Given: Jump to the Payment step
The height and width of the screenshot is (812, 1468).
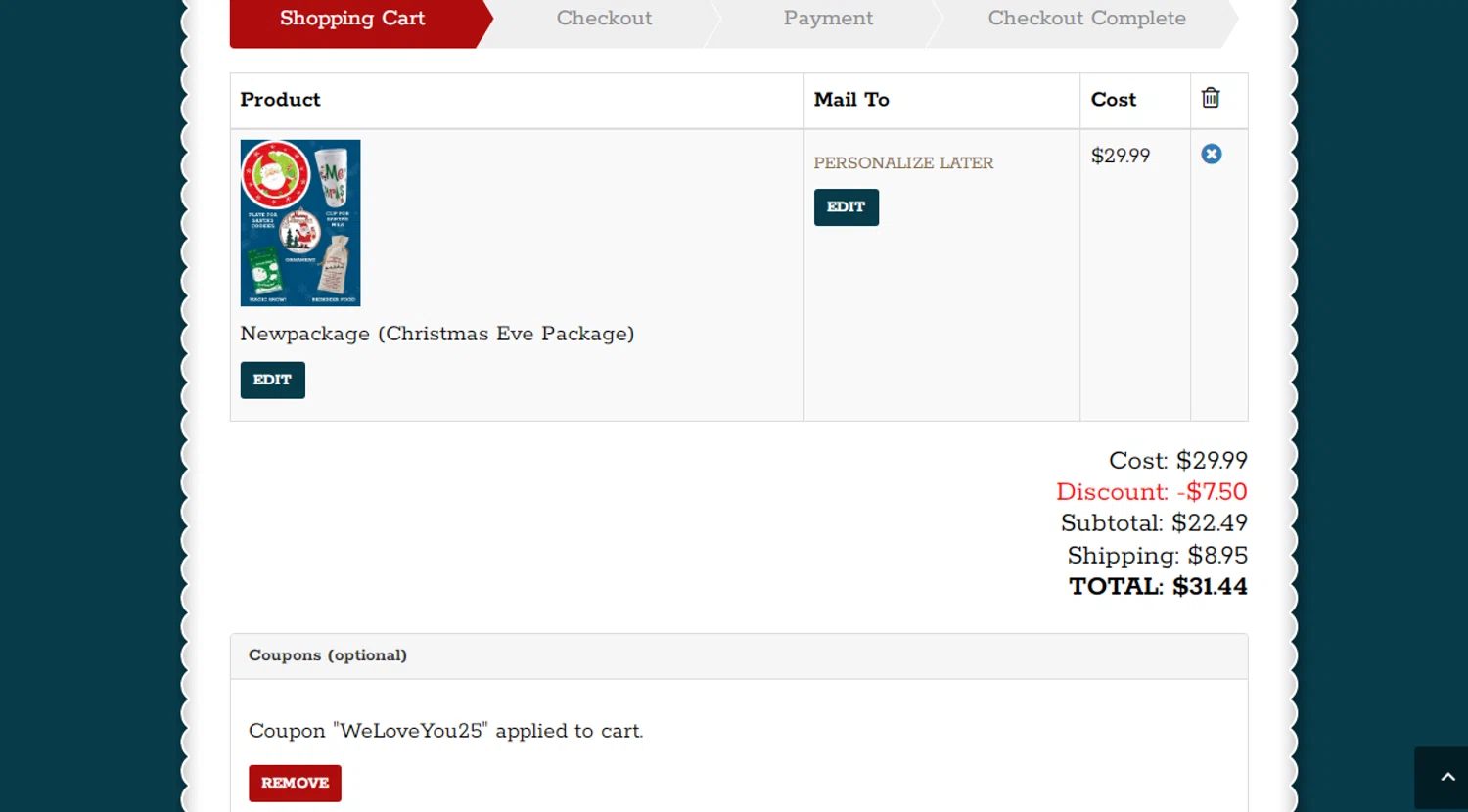Looking at the screenshot, I should tap(828, 19).
